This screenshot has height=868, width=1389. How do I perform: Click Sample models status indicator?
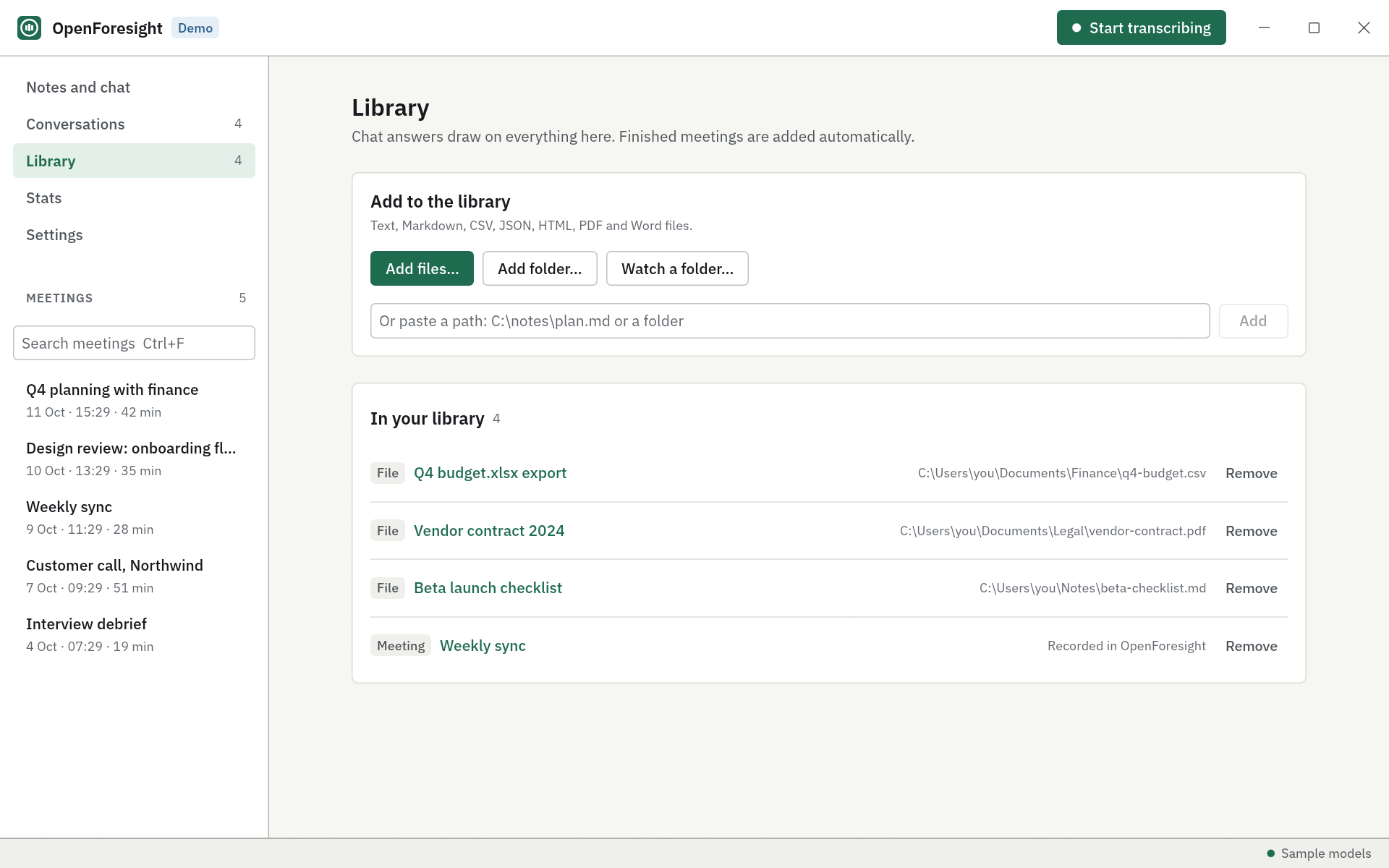[1319, 854]
